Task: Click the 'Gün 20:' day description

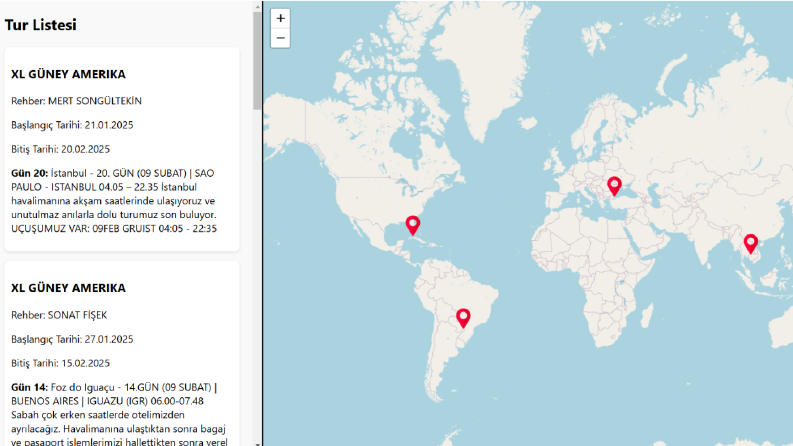Action: 114,201
